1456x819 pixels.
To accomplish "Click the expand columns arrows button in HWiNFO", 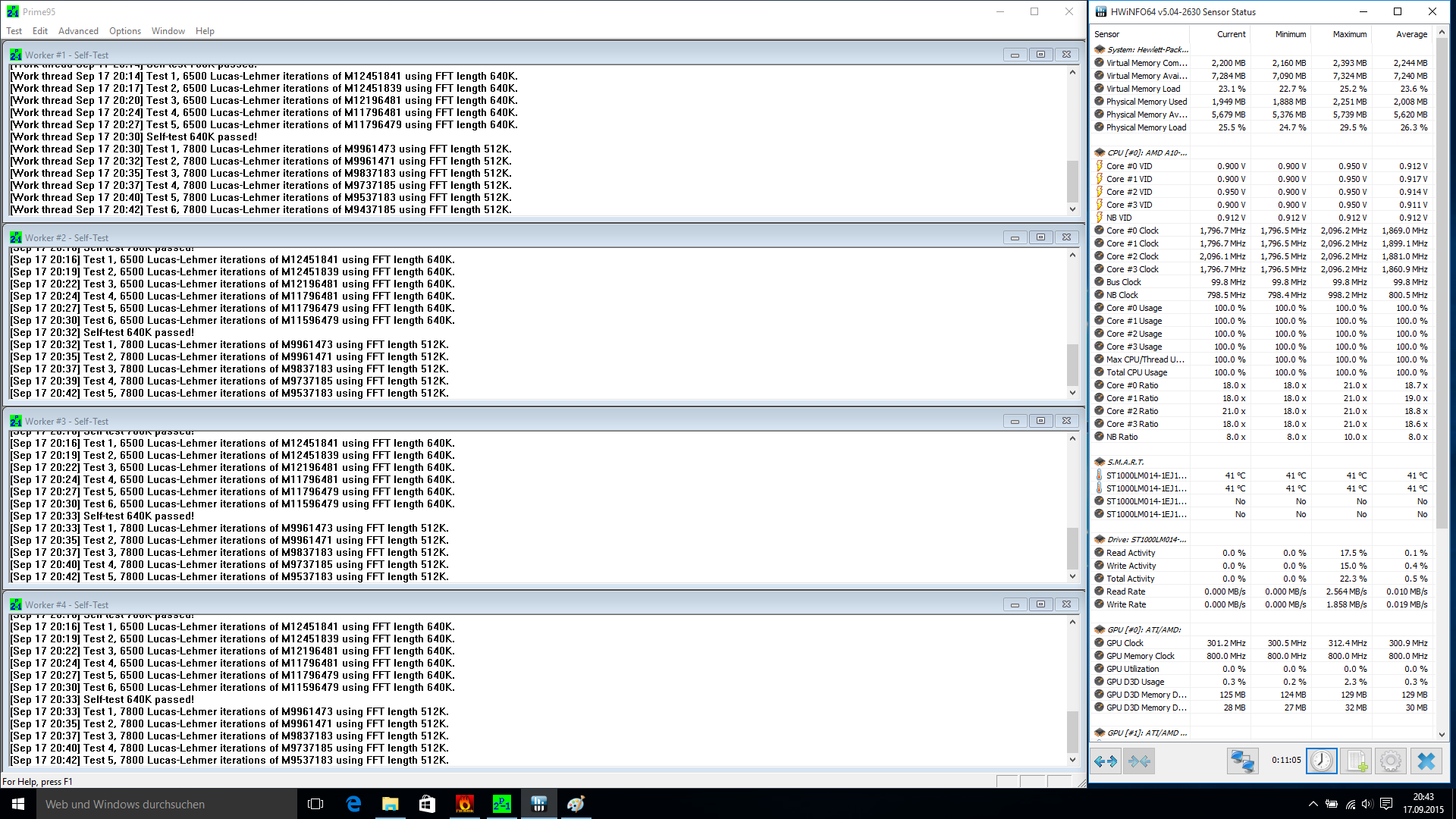I will point(1106,761).
